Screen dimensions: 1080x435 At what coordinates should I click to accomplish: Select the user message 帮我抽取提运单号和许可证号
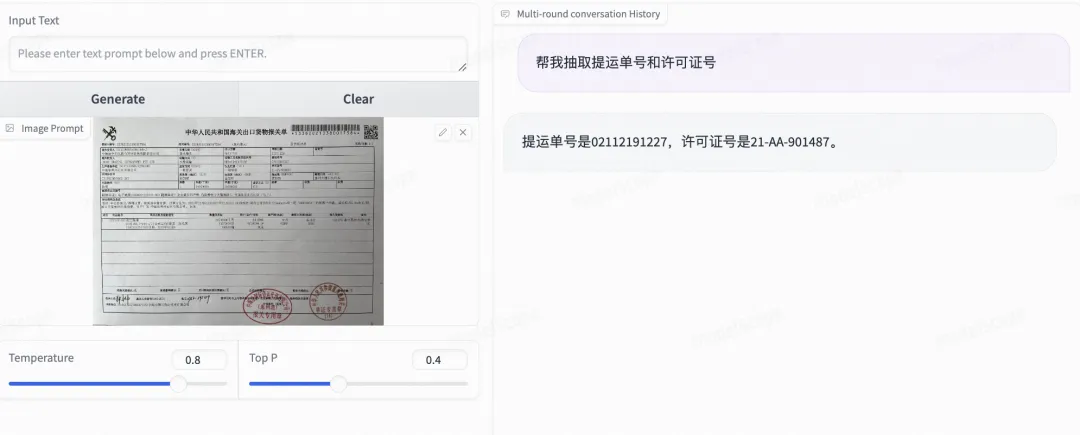coord(794,63)
